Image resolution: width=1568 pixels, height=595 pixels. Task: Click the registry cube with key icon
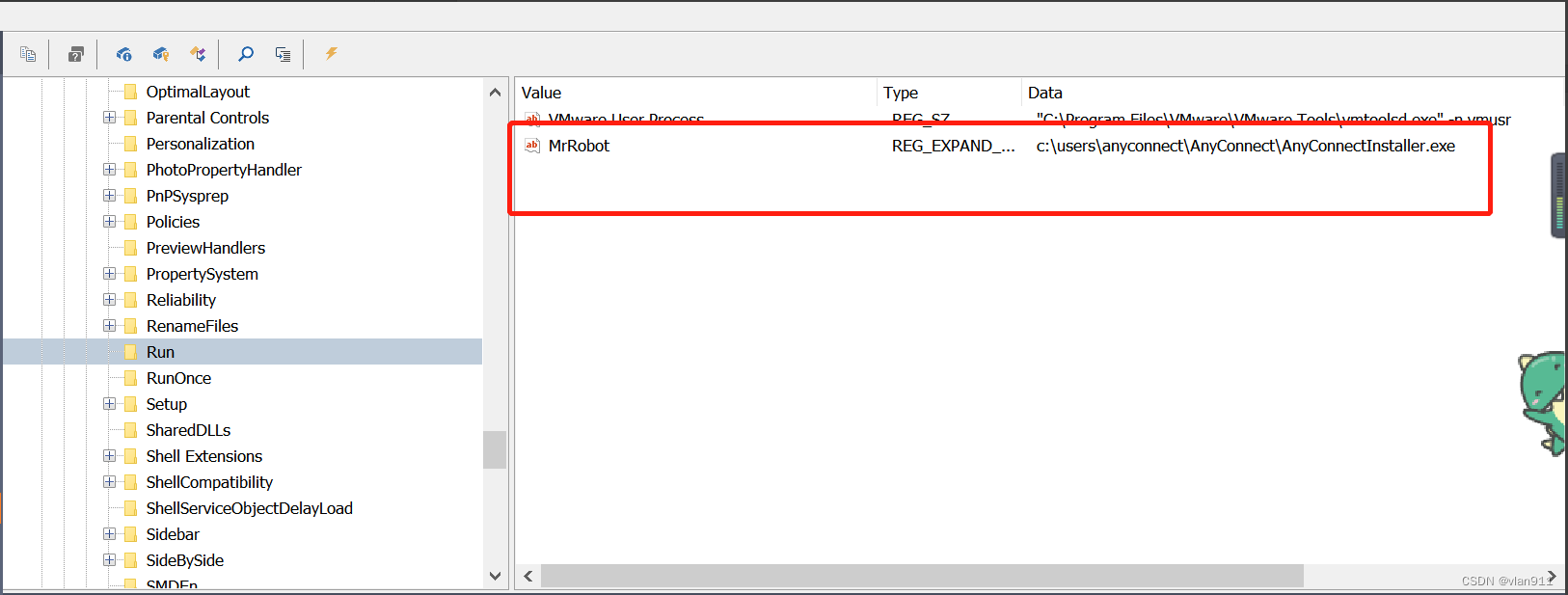click(x=161, y=54)
